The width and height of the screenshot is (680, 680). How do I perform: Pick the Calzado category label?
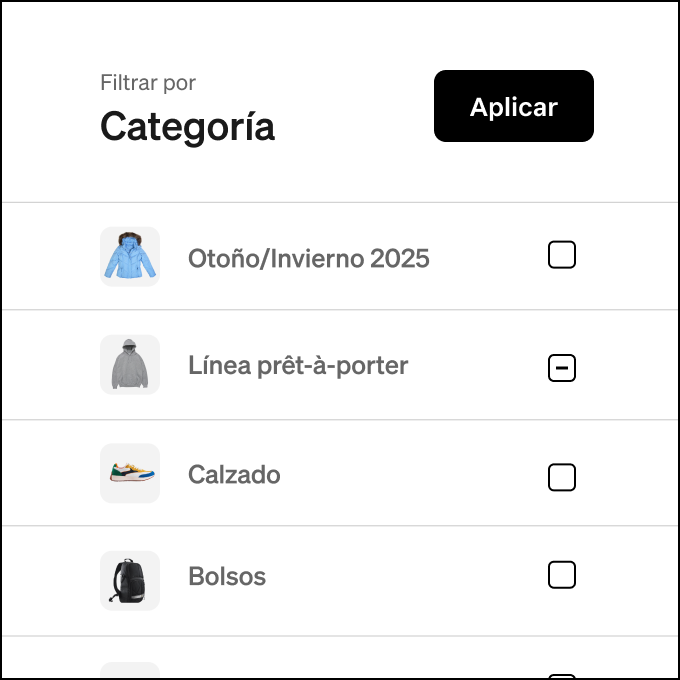[x=234, y=474]
